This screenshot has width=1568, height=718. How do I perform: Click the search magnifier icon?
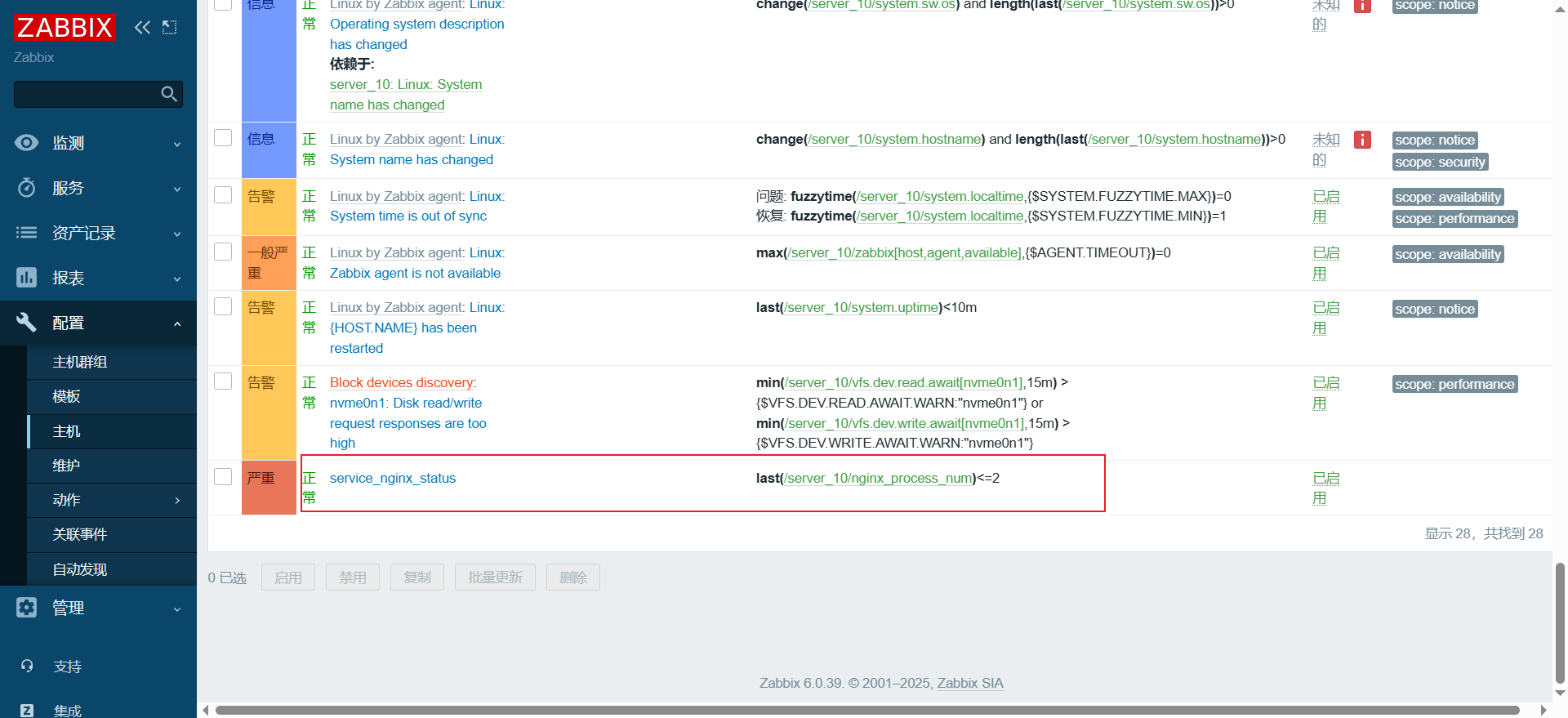point(169,94)
